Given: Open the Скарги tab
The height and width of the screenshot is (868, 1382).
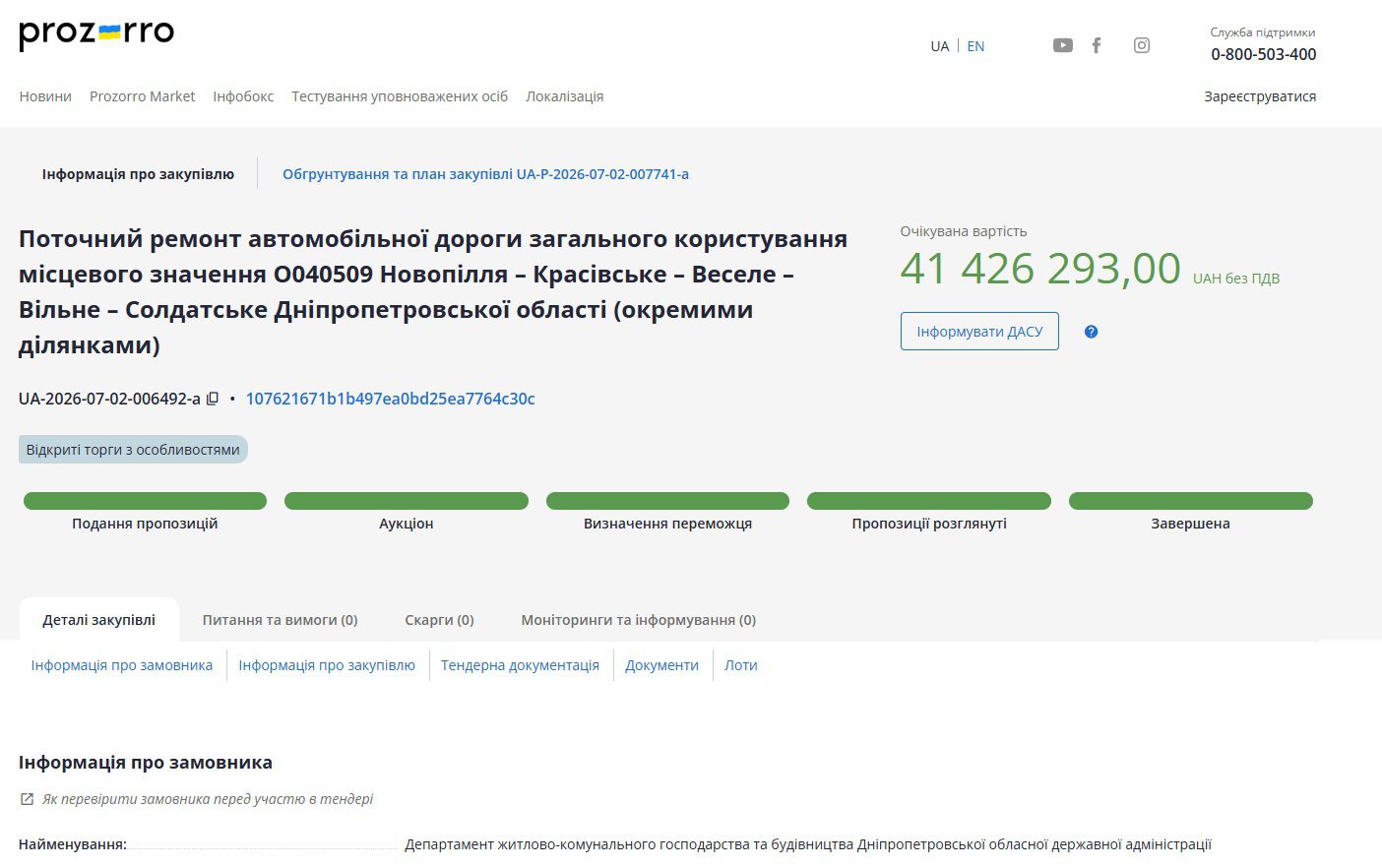Looking at the screenshot, I should click(x=439, y=620).
